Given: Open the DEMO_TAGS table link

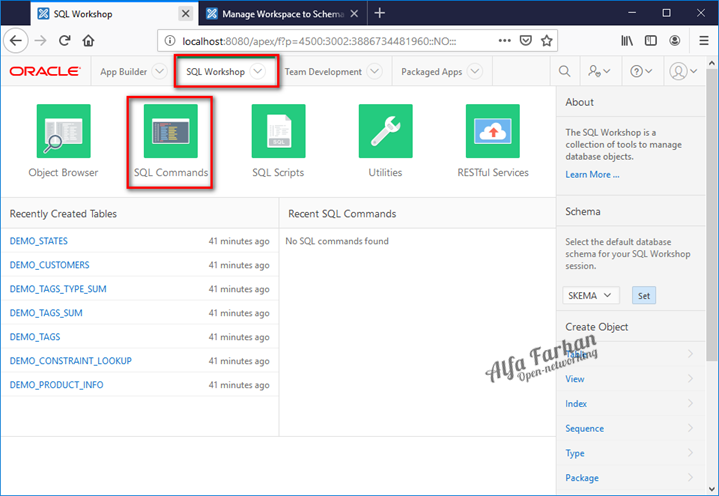Looking at the screenshot, I should [35, 336].
